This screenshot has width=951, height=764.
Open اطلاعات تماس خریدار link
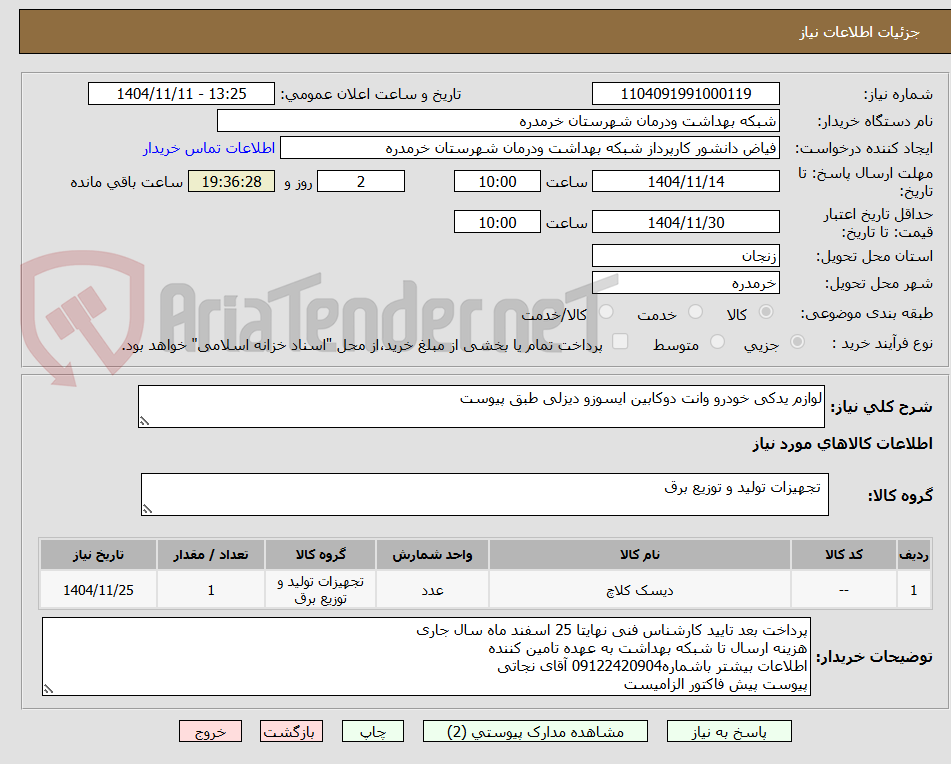click(x=209, y=149)
